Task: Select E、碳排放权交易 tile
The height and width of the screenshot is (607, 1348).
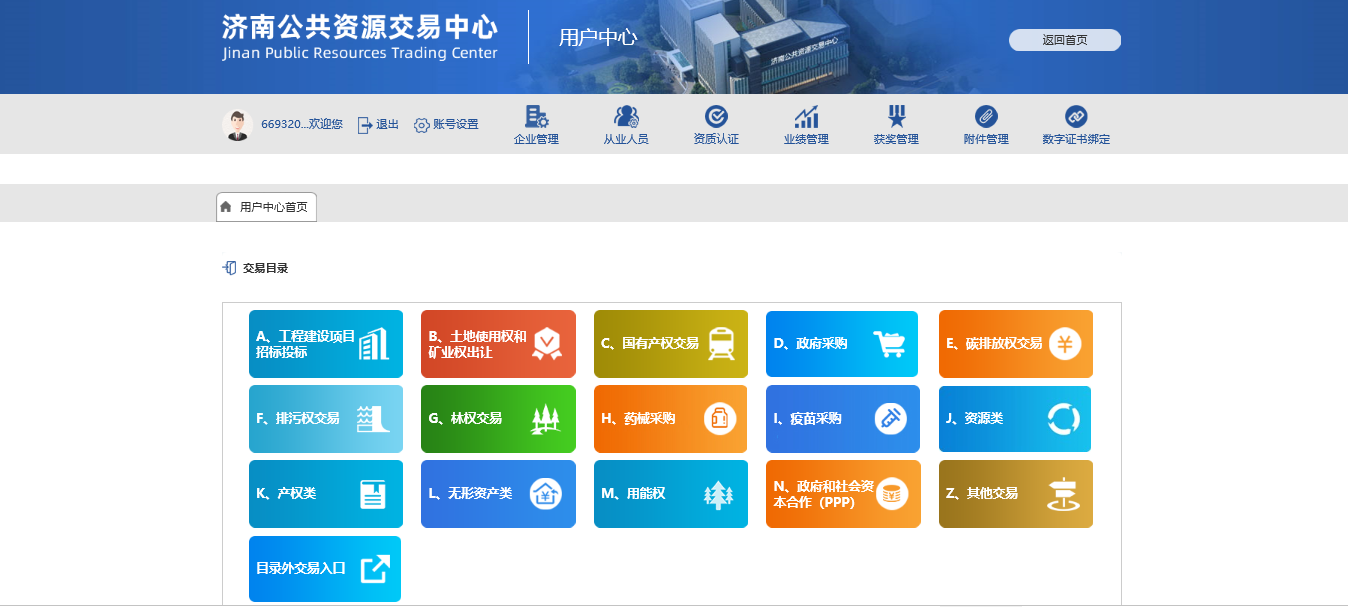Action: 1015,344
